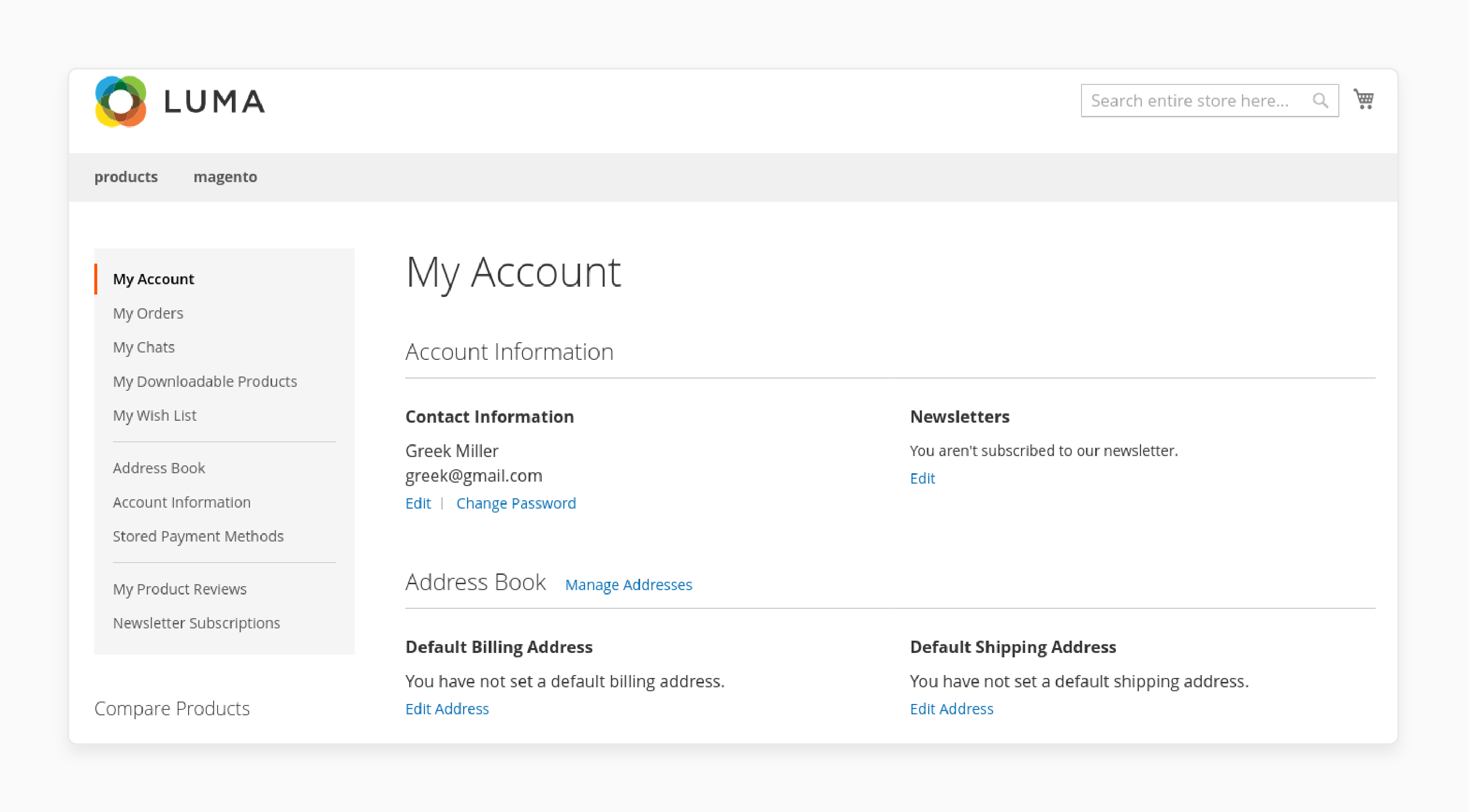View My Downloadable Products

click(x=205, y=381)
